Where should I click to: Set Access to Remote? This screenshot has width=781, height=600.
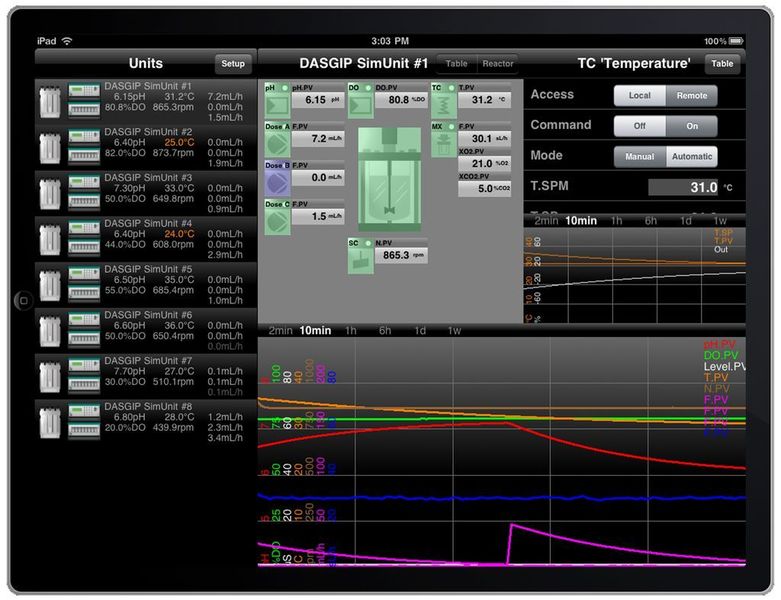pos(692,96)
